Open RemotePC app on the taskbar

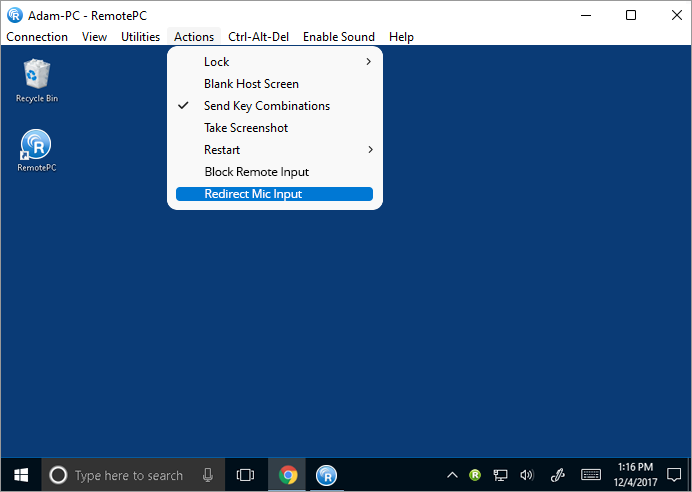pyautogui.click(x=327, y=475)
